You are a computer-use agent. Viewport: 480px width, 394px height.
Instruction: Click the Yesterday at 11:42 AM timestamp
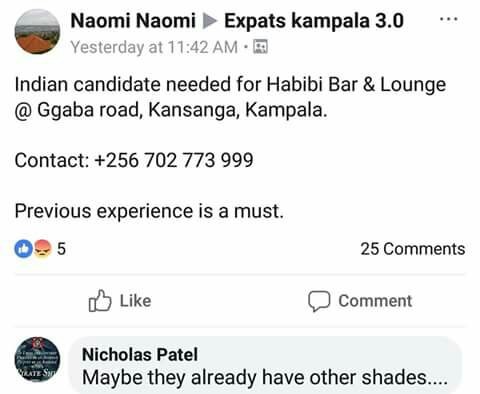click(x=154, y=47)
